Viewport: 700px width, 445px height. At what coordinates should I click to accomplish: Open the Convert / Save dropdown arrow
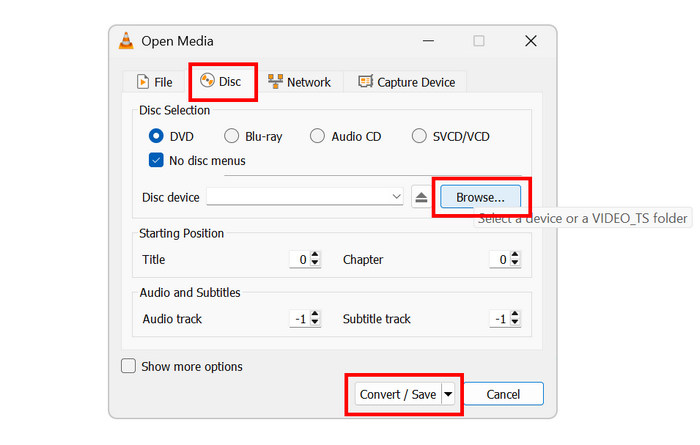tap(448, 394)
